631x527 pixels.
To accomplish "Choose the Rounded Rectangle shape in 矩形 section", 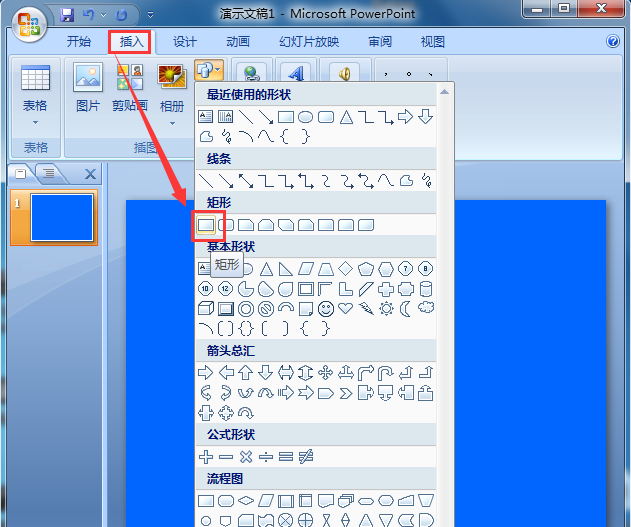I will coord(227,225).
